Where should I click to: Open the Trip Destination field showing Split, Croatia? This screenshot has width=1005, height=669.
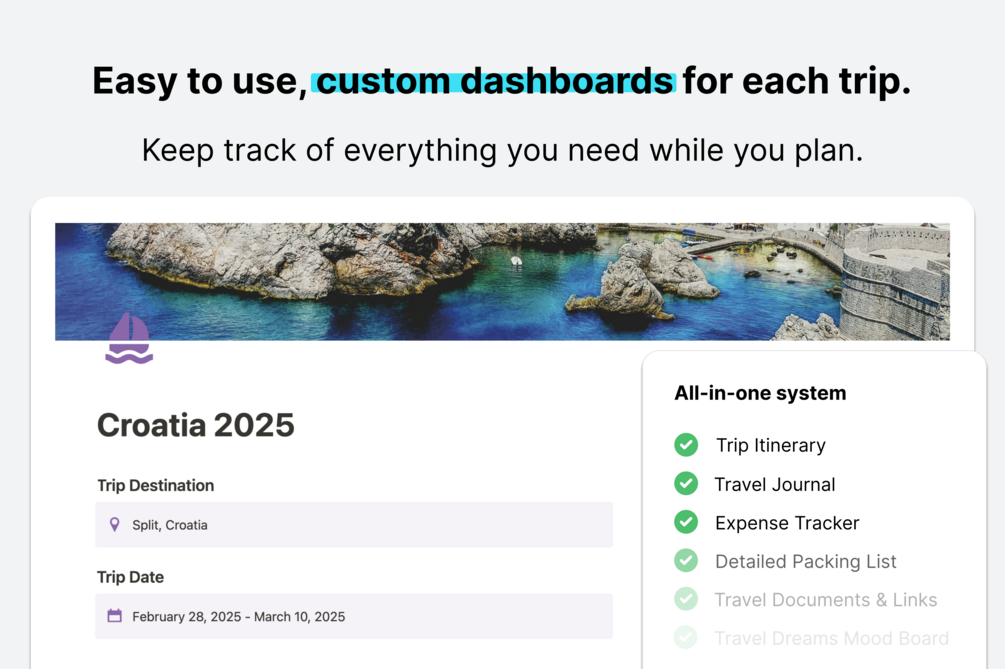click(354, 525)
